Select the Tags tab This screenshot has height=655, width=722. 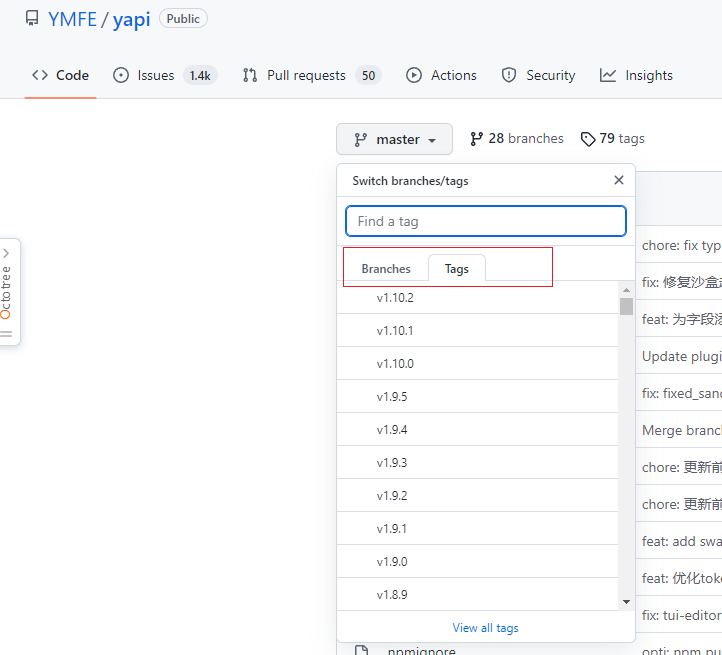pyautogui.click(x=456, y=269)
